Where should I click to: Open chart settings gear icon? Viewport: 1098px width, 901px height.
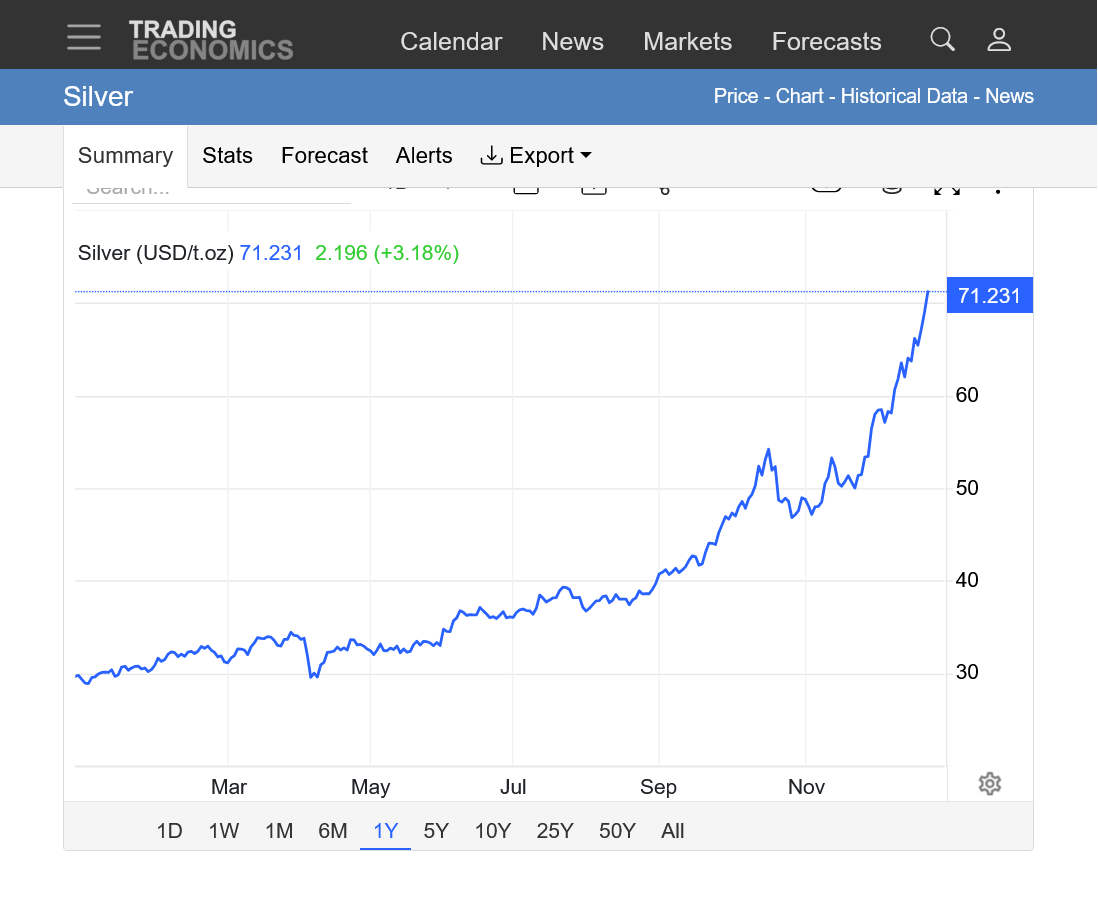tap(989, 784)
